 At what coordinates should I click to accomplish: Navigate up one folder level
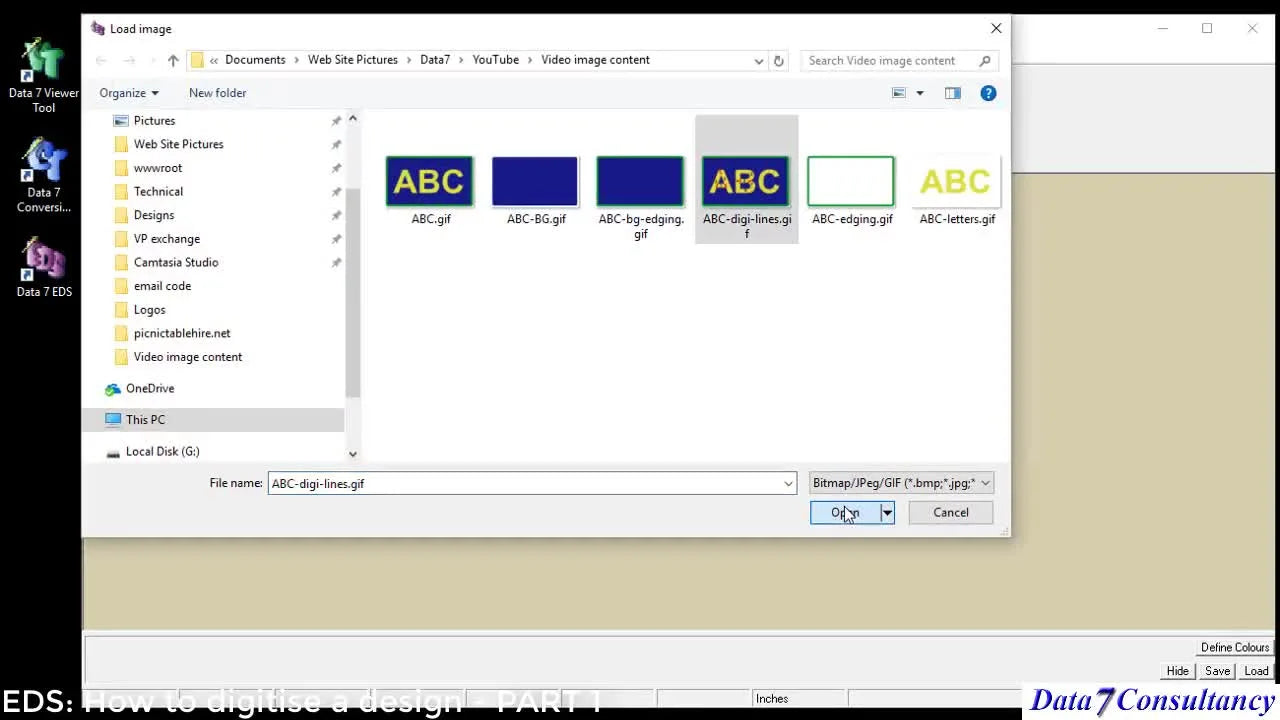coord(172,60)
